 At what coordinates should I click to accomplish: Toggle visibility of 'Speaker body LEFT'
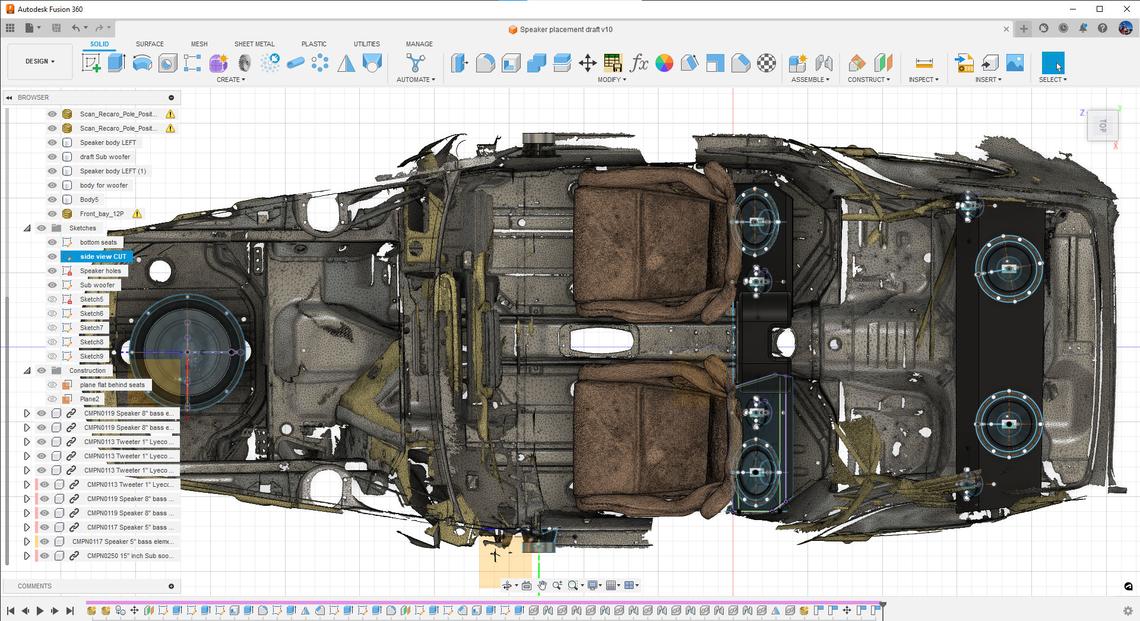tap(53, 143)
